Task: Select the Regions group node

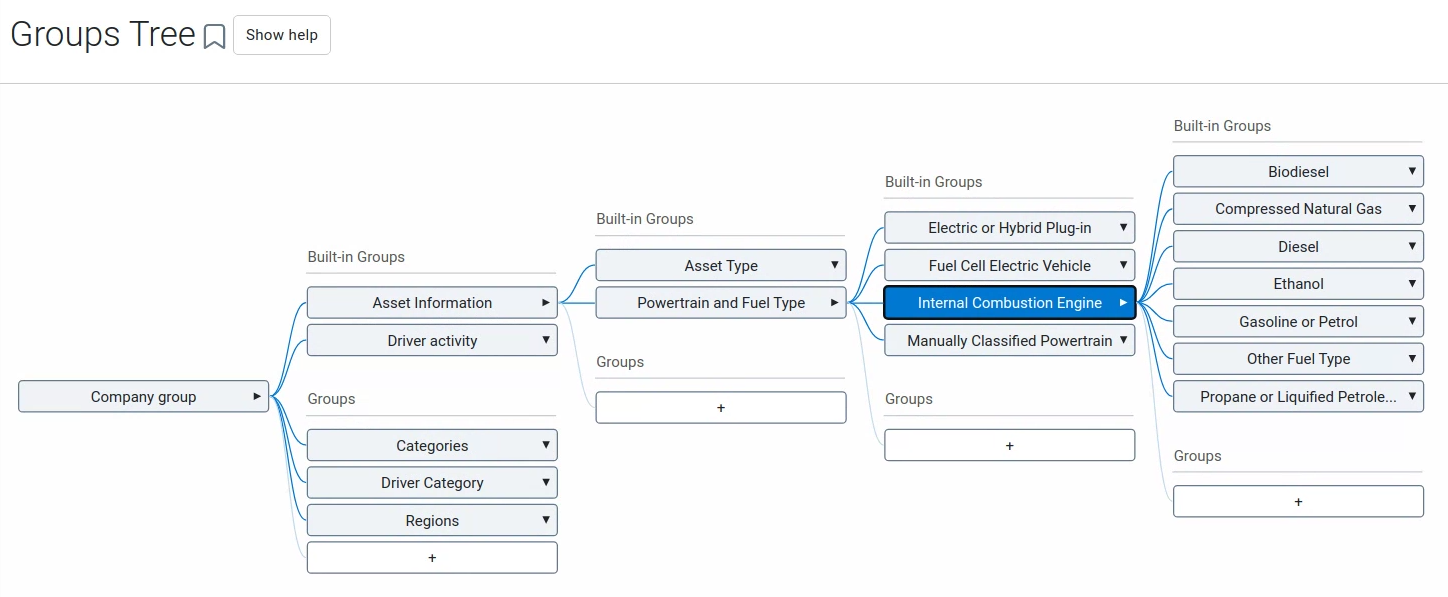Action: click(431, 521)
